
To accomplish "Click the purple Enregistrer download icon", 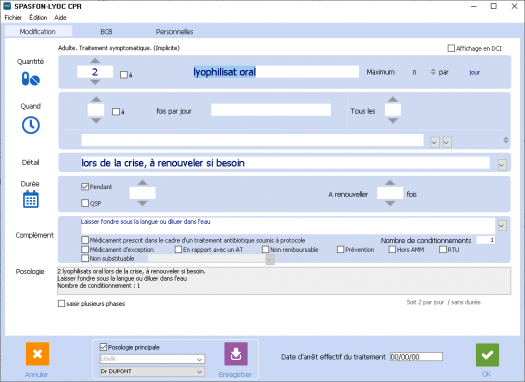I will click(236, 354).
